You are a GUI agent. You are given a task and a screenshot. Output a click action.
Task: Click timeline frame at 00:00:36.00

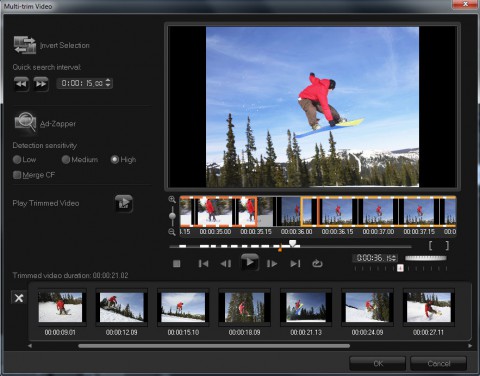297,212
